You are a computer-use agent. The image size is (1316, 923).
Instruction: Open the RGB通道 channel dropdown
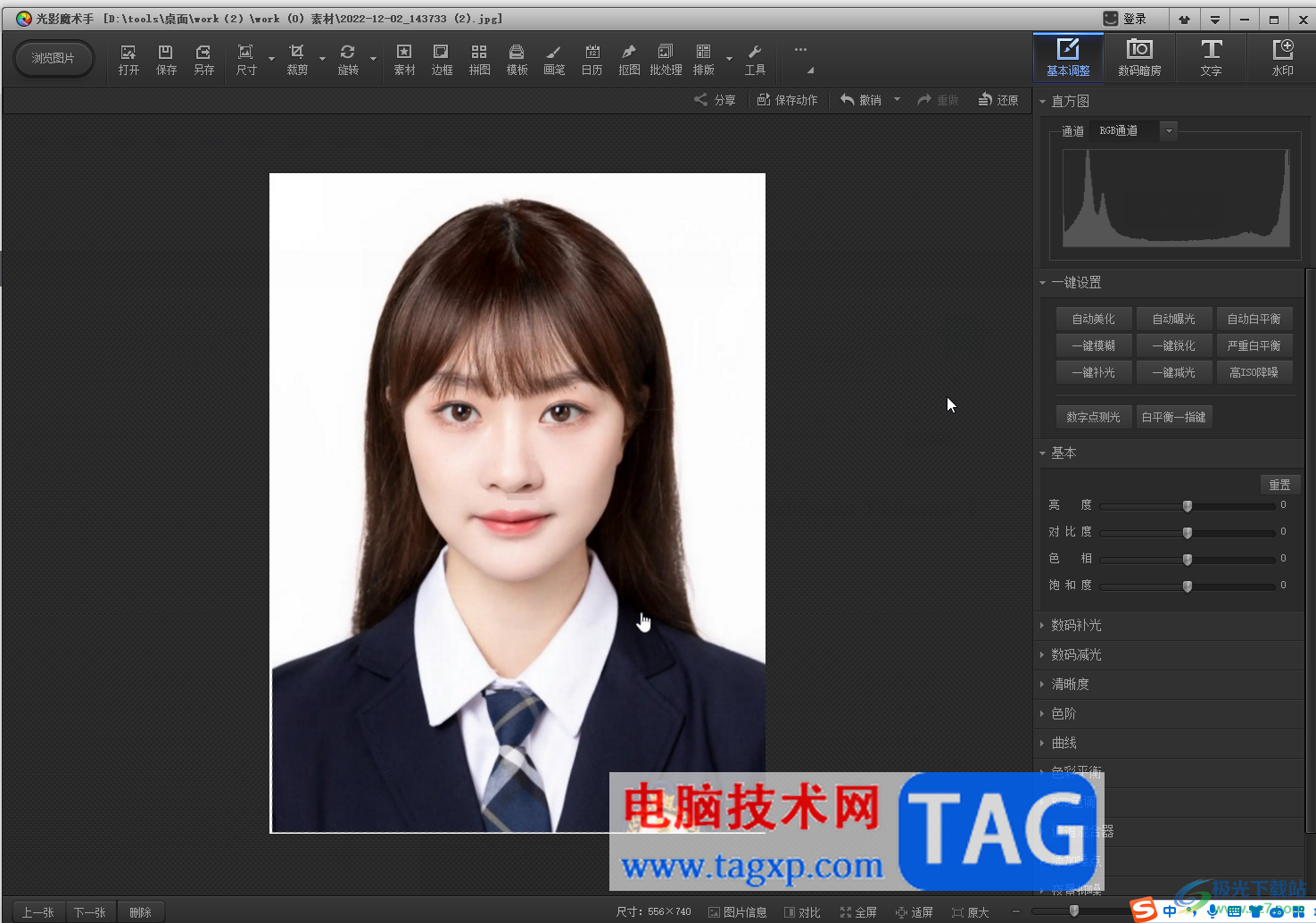click(1168, 131)
